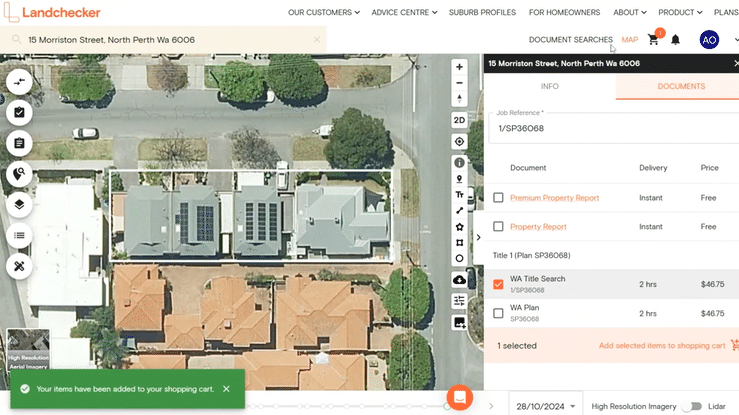
Task: Click the cloud download map icon
Action: (459, 280)
